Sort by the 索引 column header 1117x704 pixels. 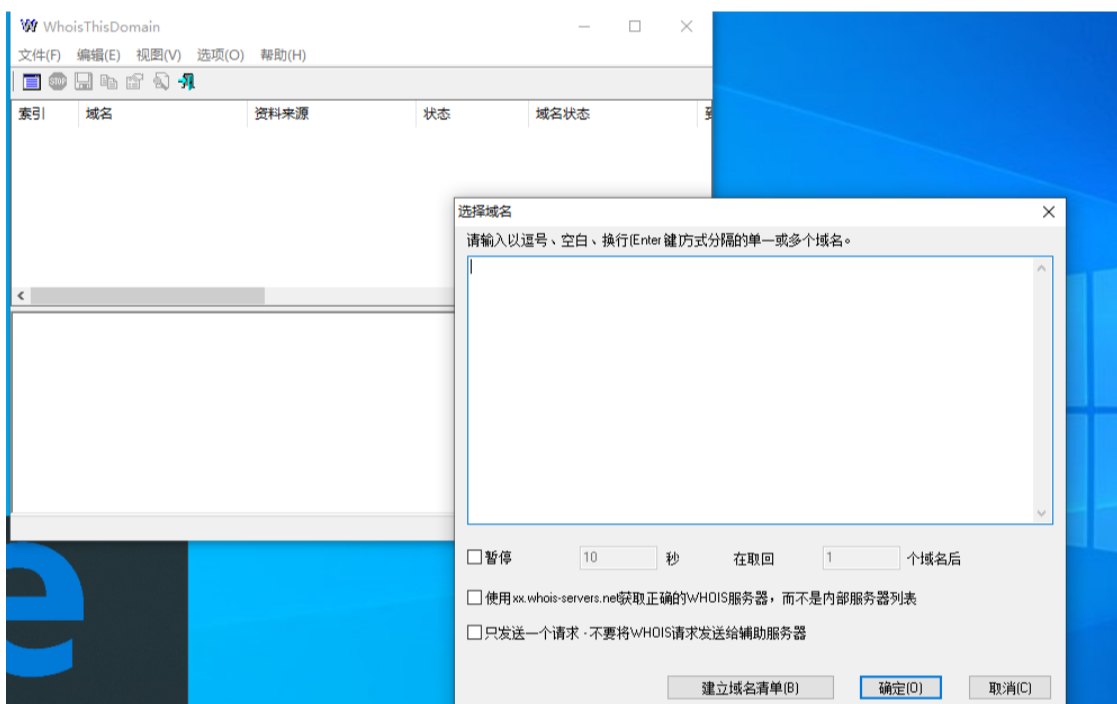coord(45,114)
